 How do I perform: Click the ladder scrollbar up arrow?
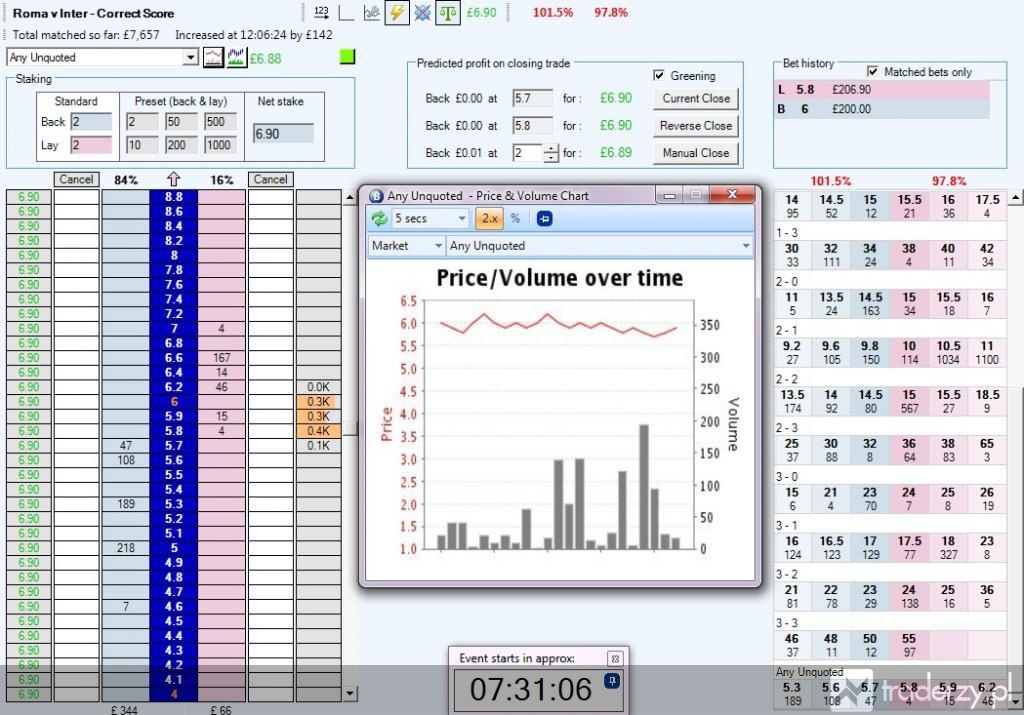[x=351, y=197]
